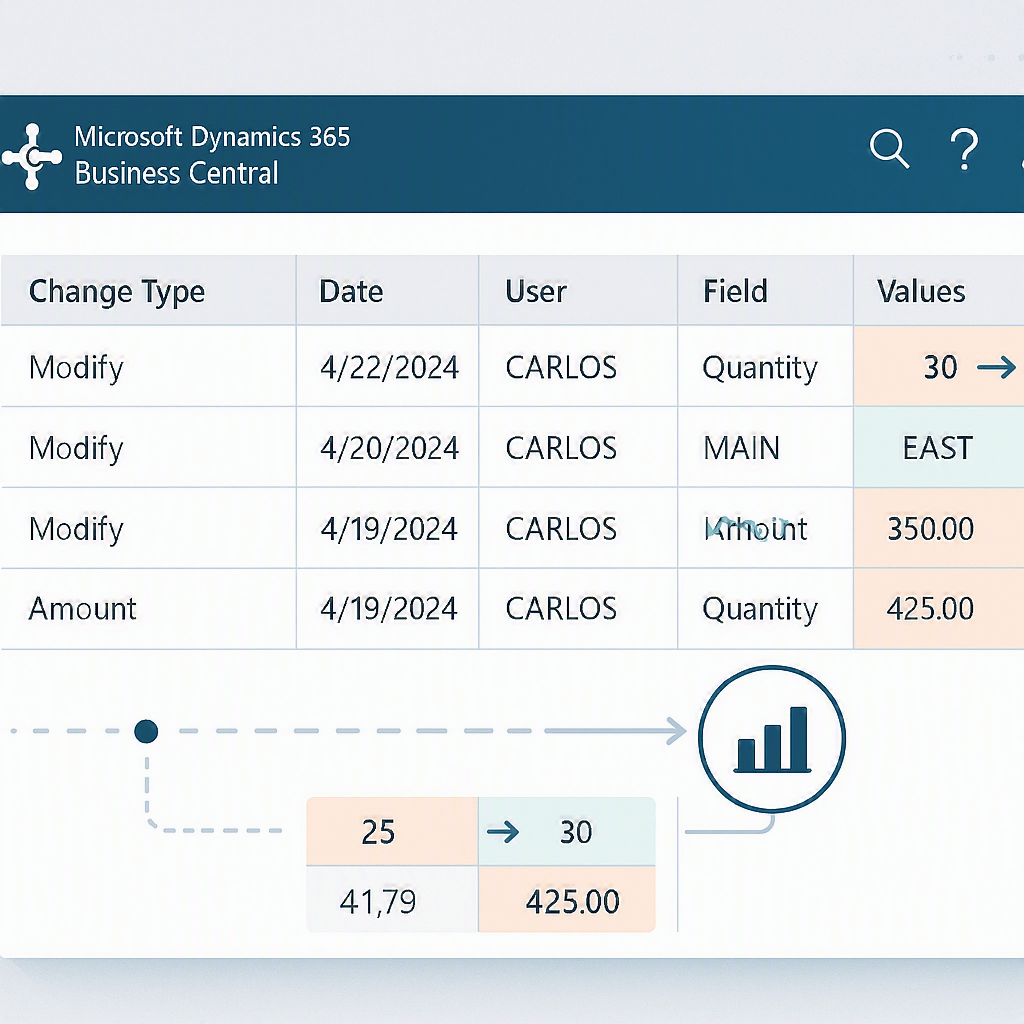Viewport: 1024px width, 1024px height.
Task: Click 4/19/2024 in the 350.00 row
Action: coord(389,529)
